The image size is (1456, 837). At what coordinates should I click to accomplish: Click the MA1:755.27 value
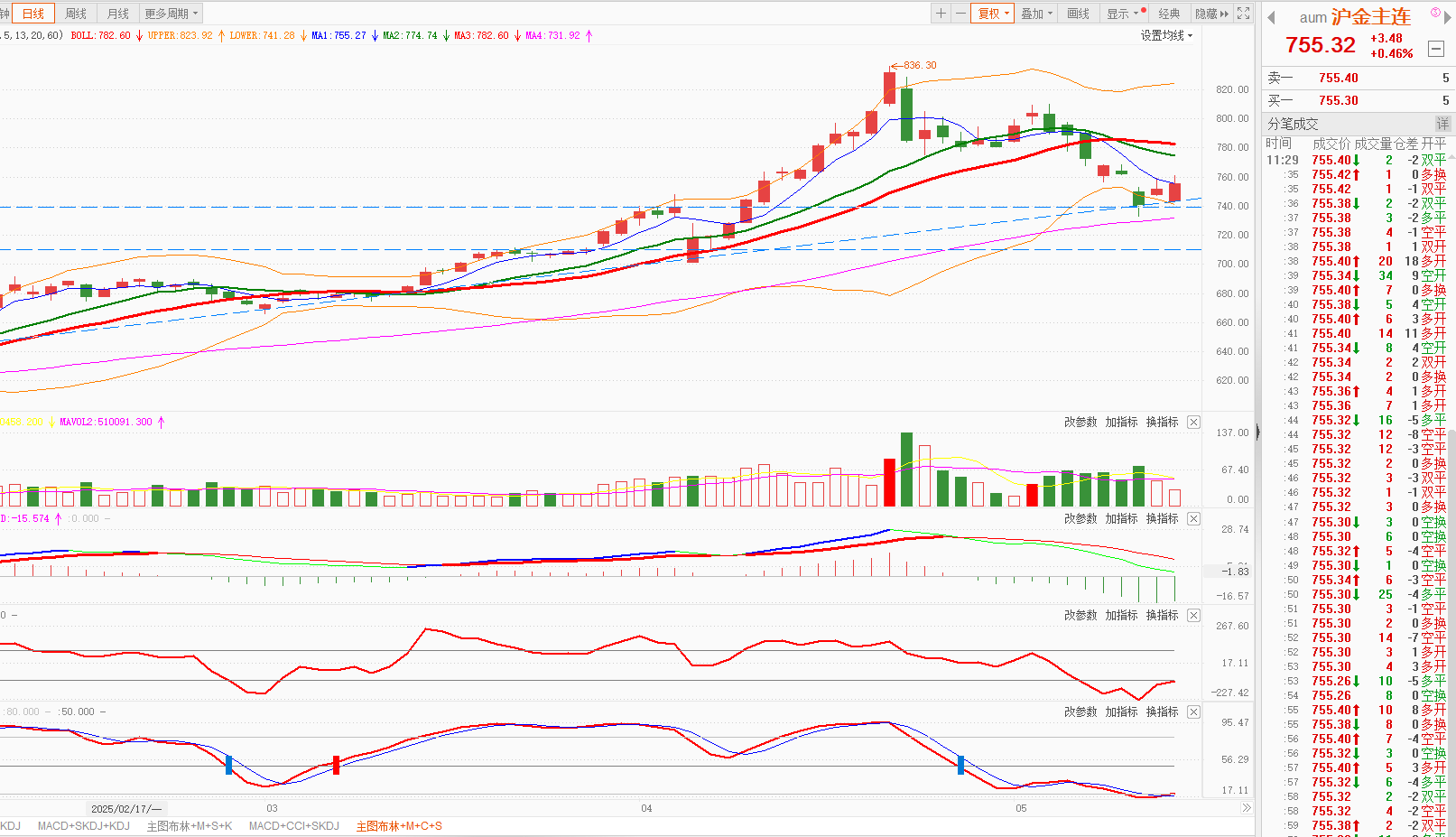click(x=338, y=35)
